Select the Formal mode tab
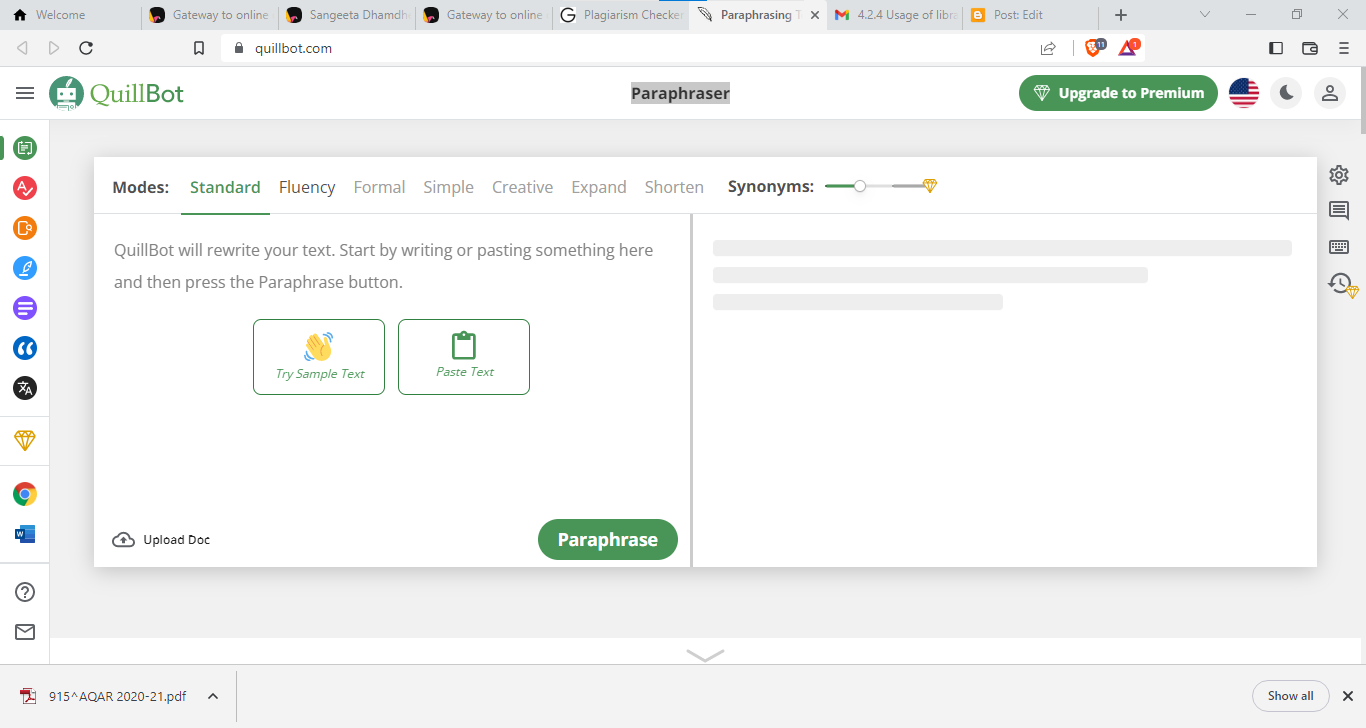 point(379,187)
